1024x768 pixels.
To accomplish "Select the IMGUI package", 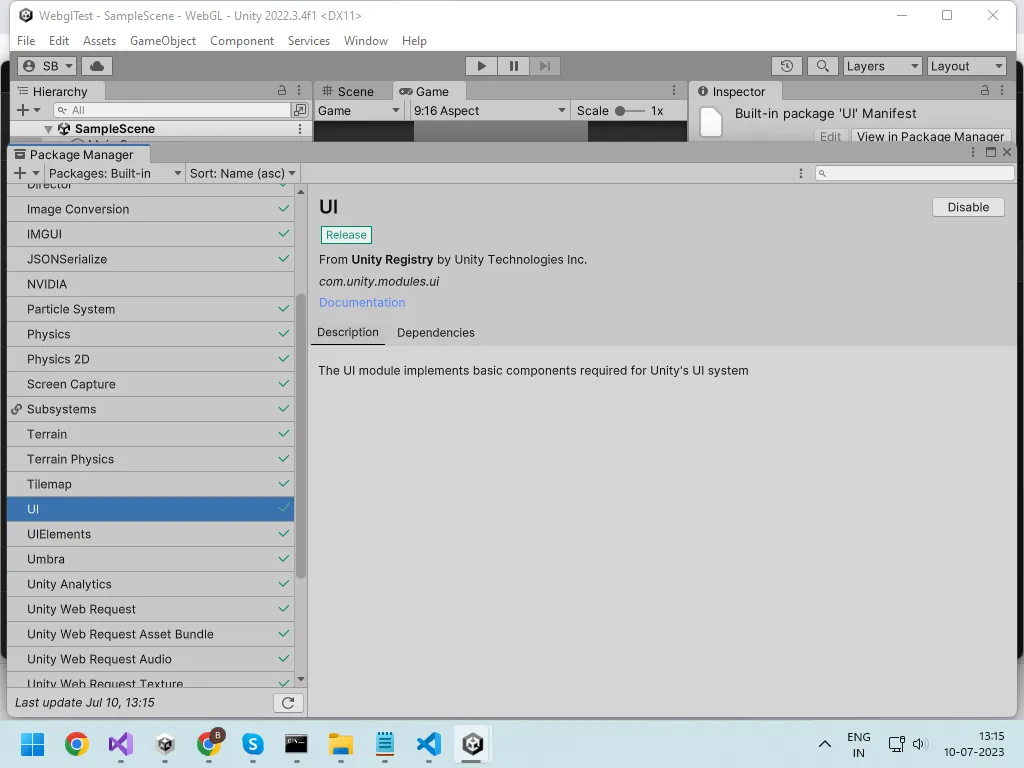I will (150, 234).
